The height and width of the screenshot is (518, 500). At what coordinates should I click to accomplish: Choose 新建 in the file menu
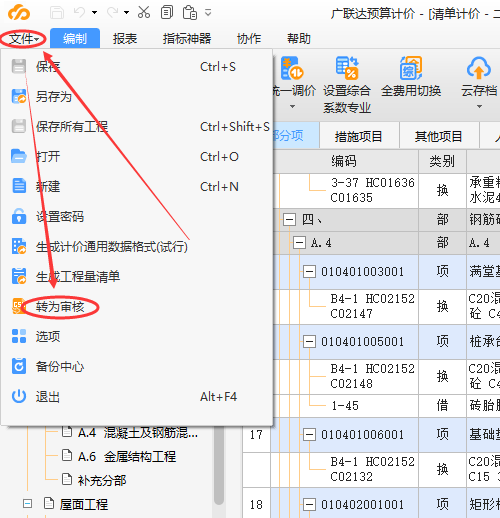click(x=137, y=187)
